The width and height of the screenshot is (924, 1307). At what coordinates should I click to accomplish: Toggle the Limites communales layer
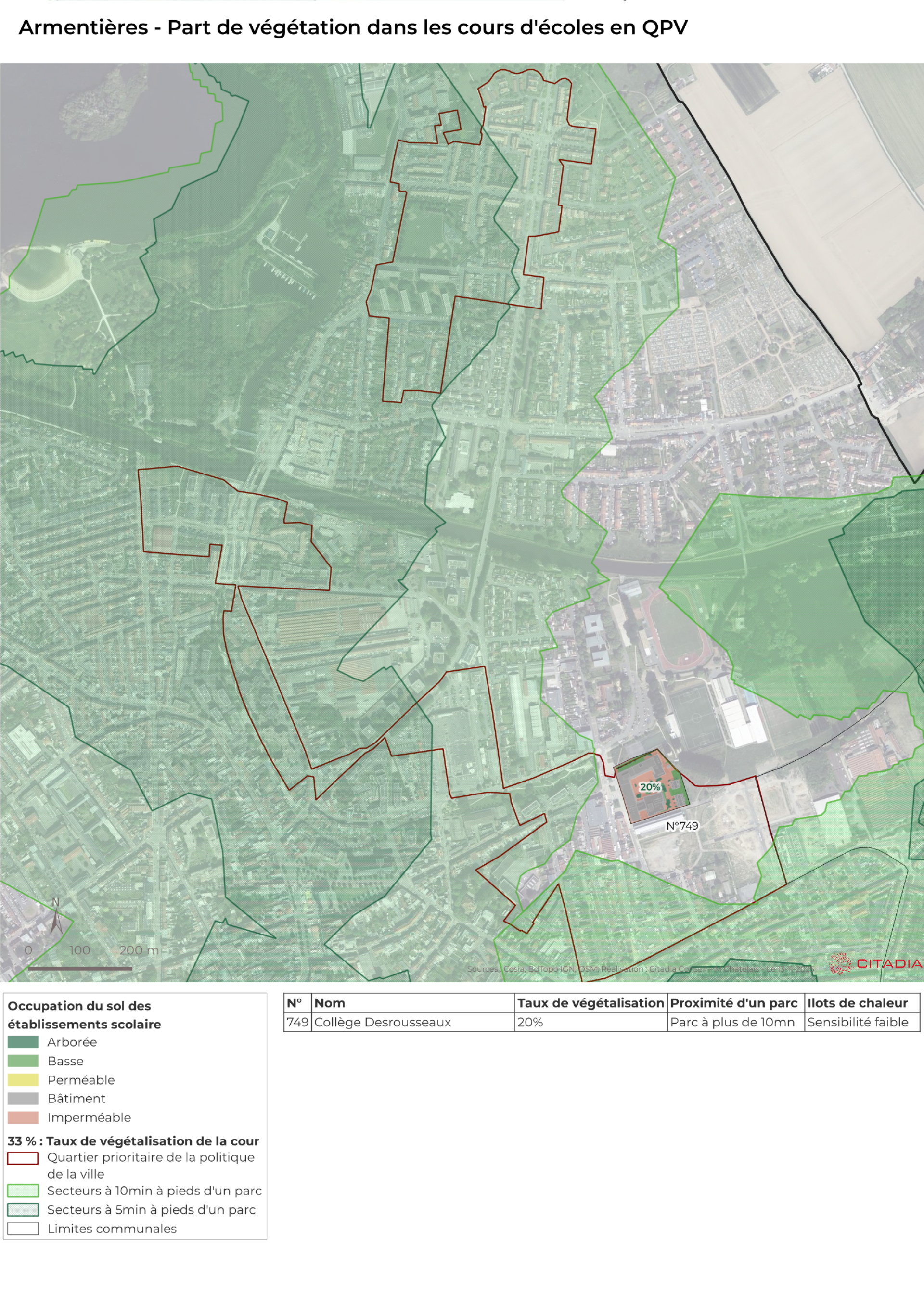(x=23, y=1230)
